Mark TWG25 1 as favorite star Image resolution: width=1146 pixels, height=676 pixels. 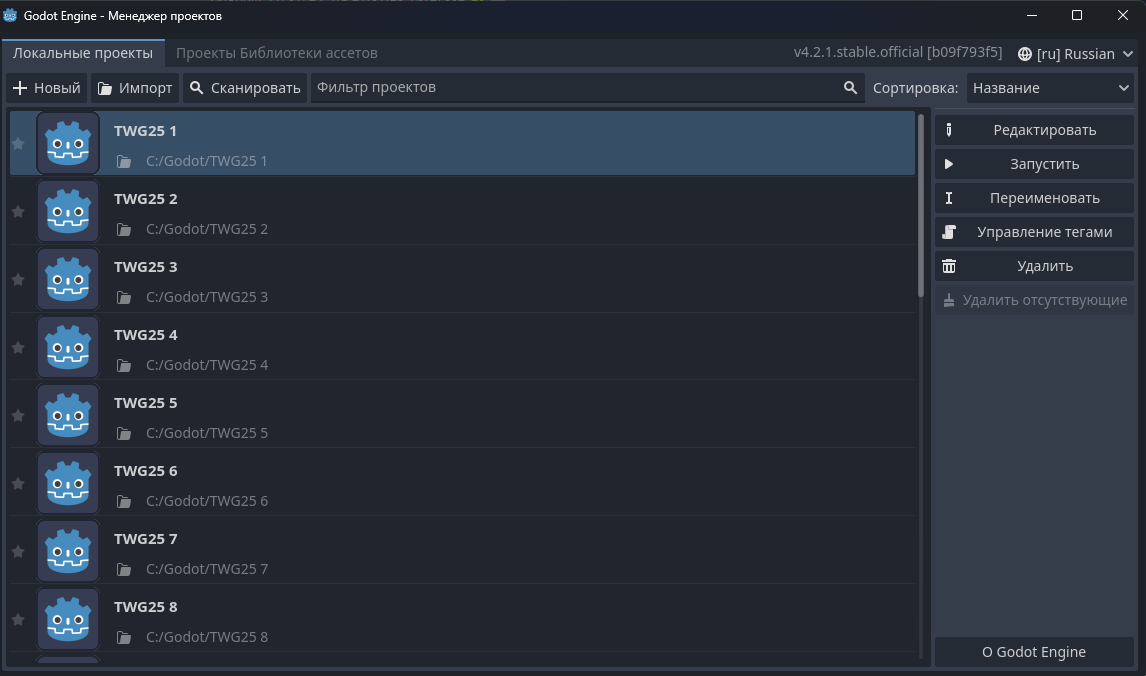tap(18, 143)
